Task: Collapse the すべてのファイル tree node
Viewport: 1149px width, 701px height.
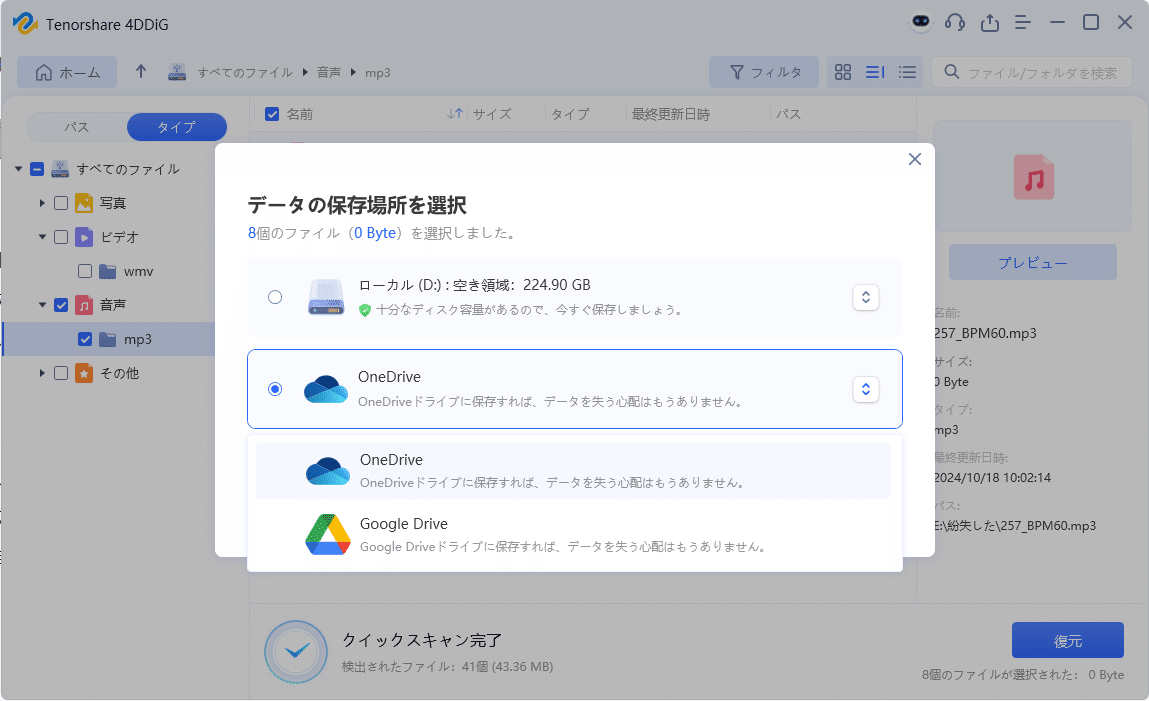Action: (18, 169)
